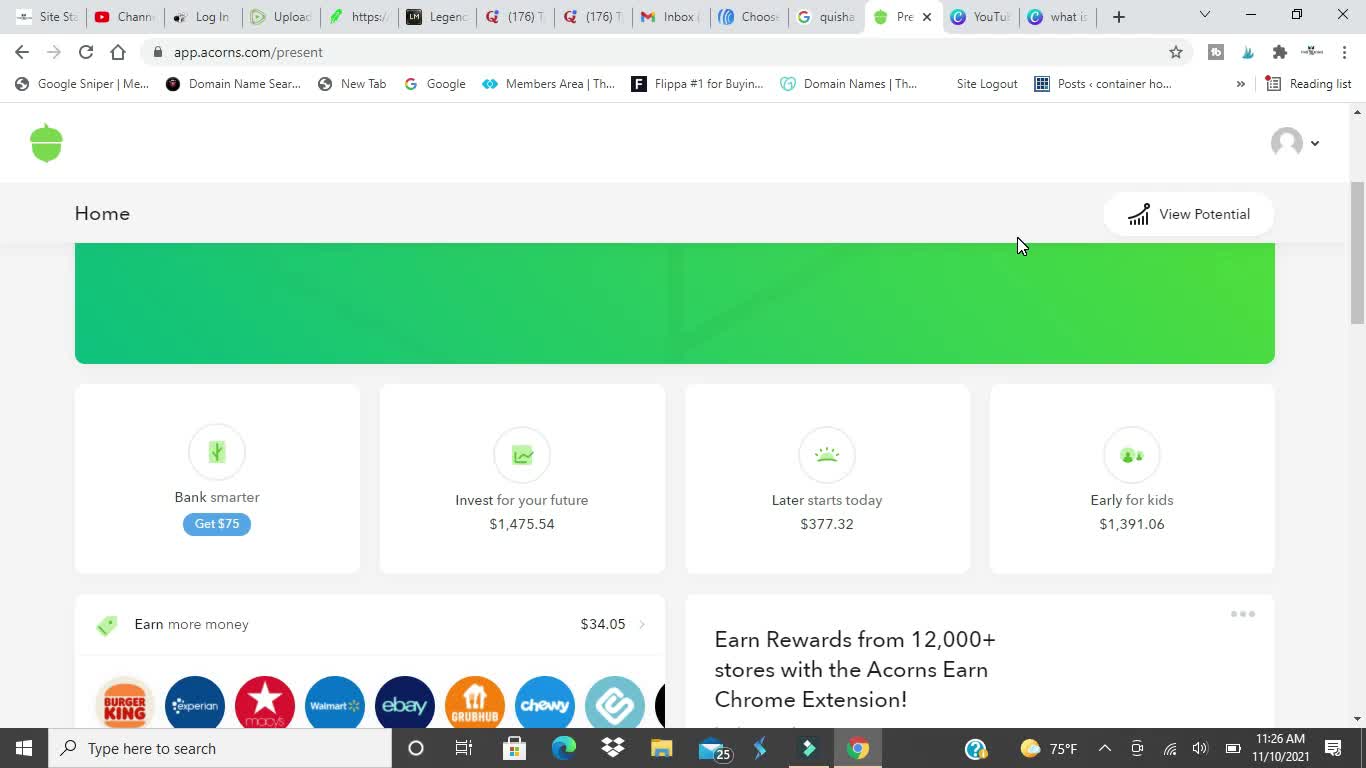Click the Bank smarter plant icon
Screen dimensions: 1366x768
click(217, 452)
